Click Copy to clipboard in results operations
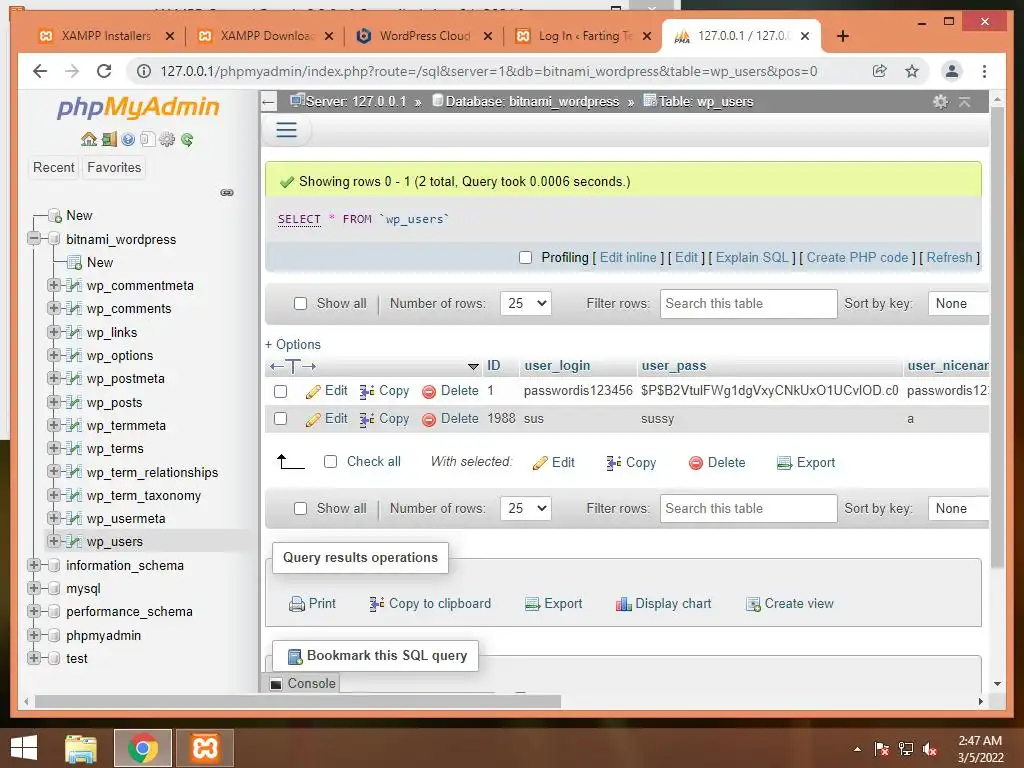Viewport: 1024px width, 768px height. (430, 603)
